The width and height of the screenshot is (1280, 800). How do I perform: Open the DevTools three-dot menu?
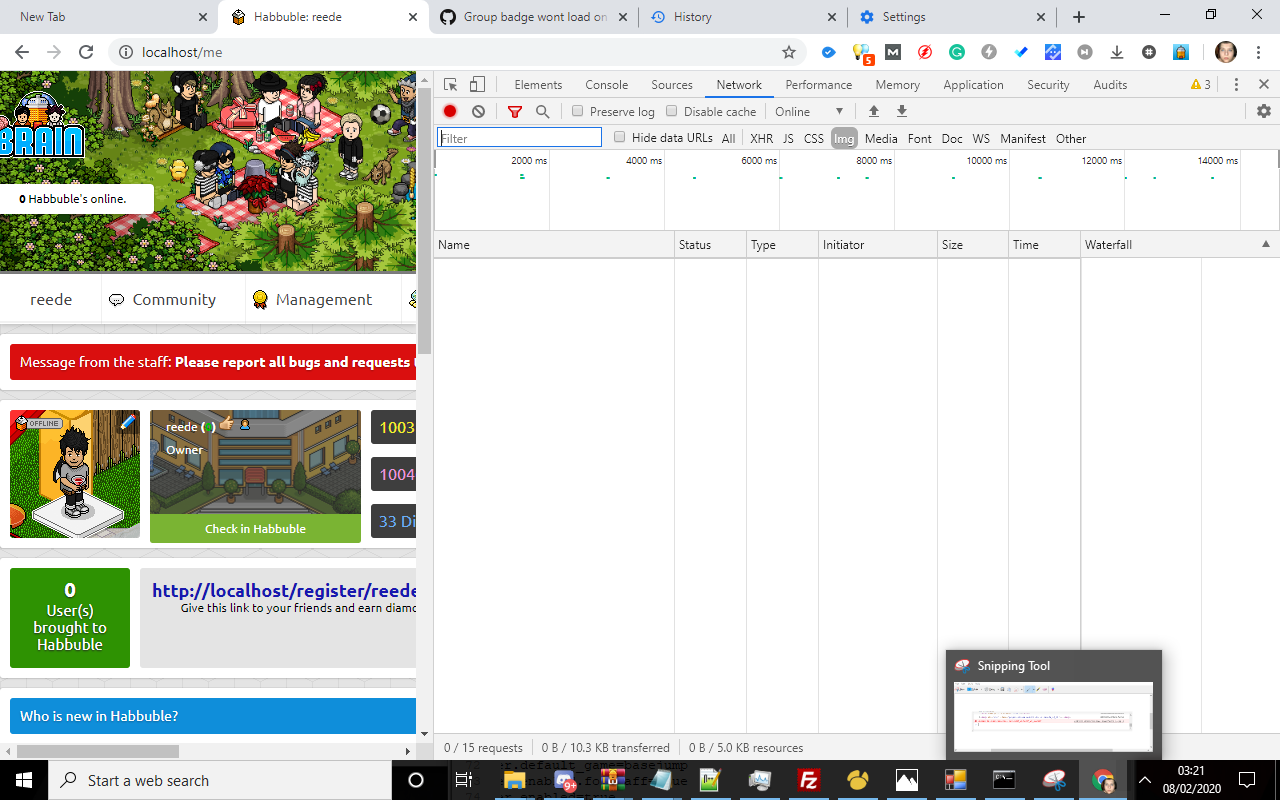pos(1237,84)
